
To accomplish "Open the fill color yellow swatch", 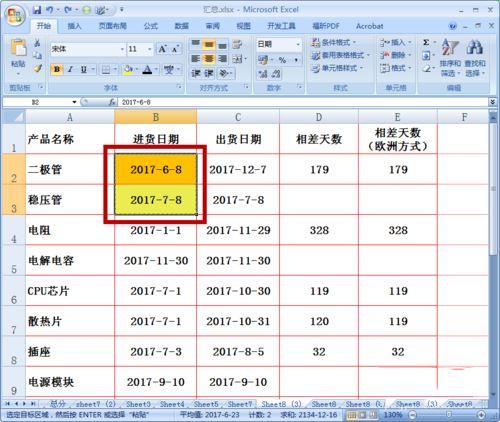I will coord(127,70).
